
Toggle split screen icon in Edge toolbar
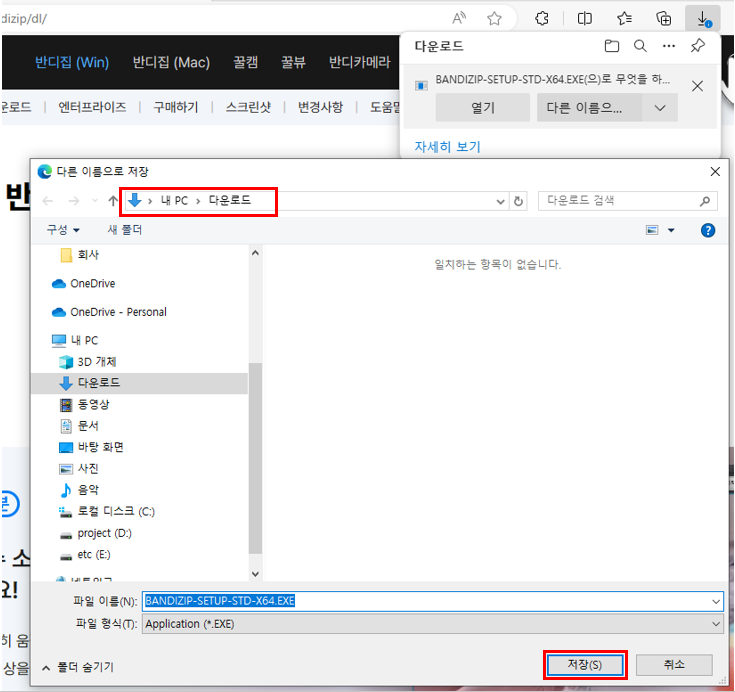[585, 19]
